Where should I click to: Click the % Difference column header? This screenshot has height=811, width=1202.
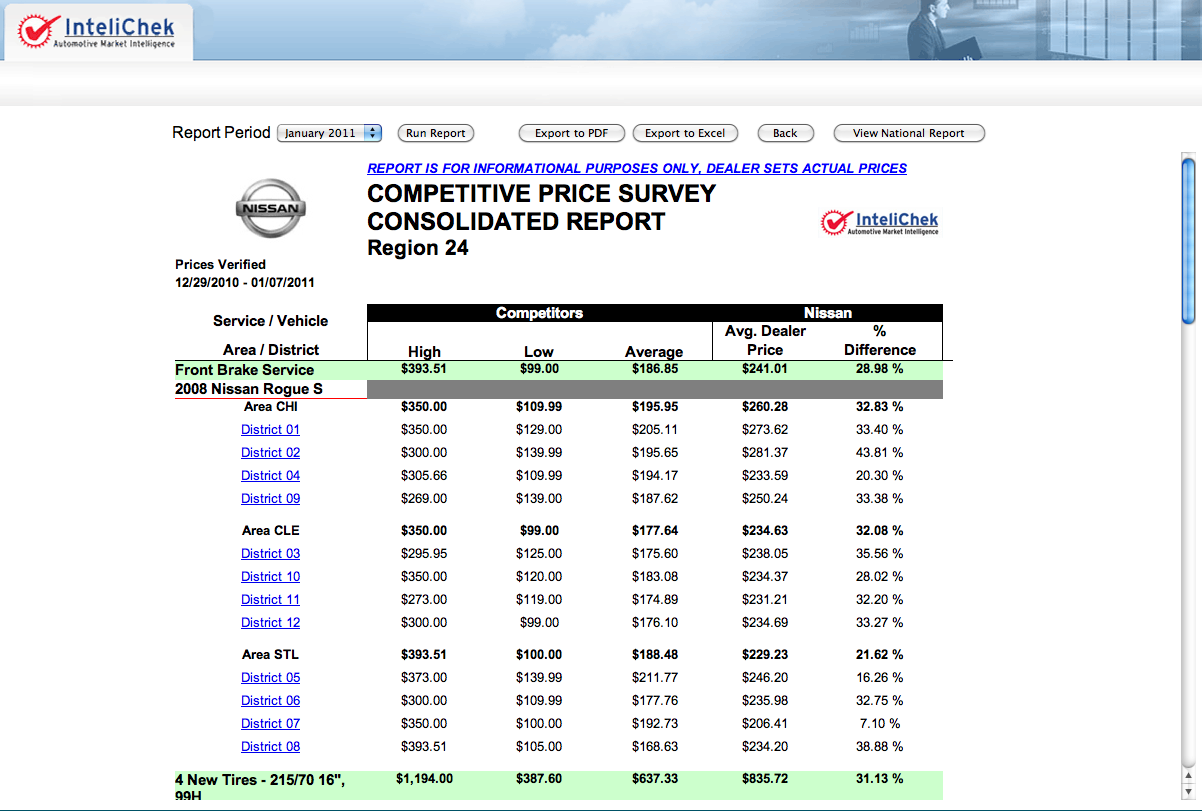point(879,341)
